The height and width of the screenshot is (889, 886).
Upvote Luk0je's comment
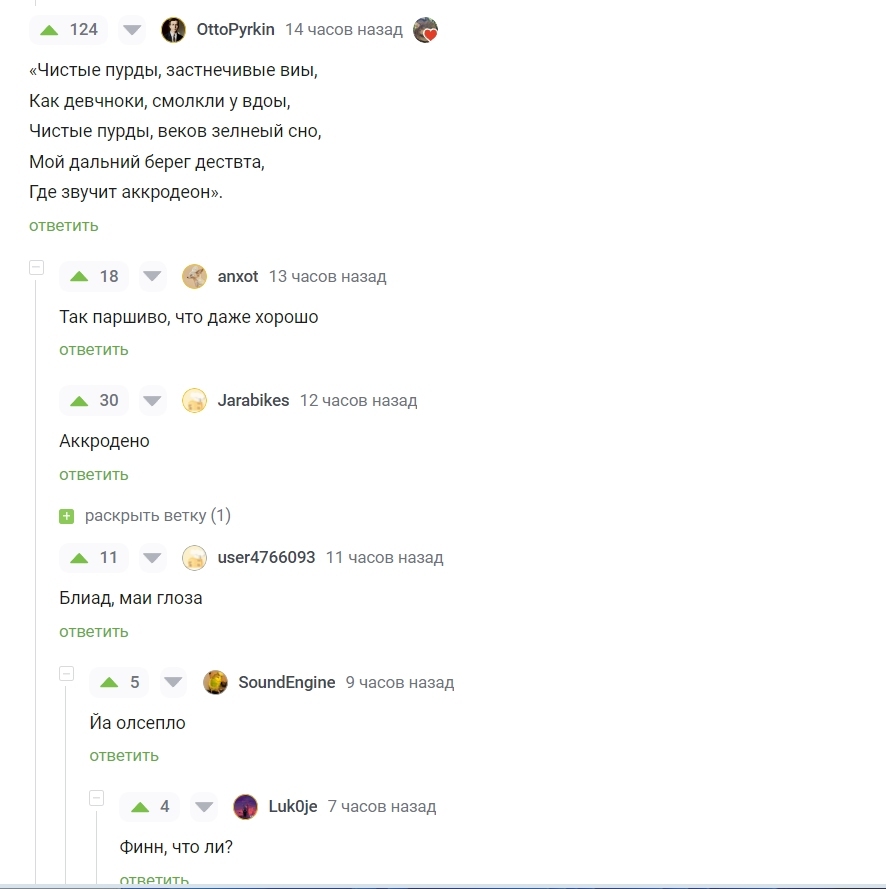tap(139, 807)
